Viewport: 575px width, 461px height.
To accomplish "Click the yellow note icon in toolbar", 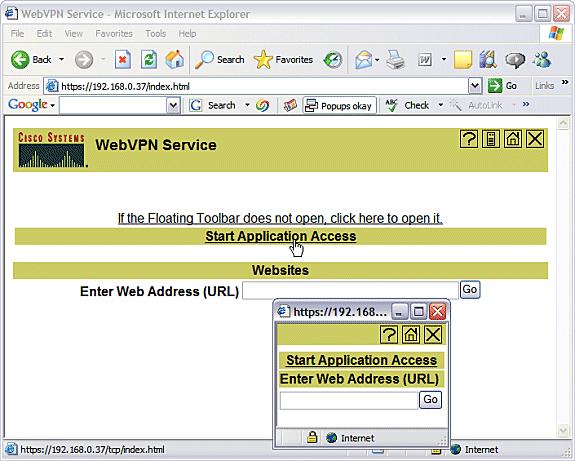I will (463, 59).
